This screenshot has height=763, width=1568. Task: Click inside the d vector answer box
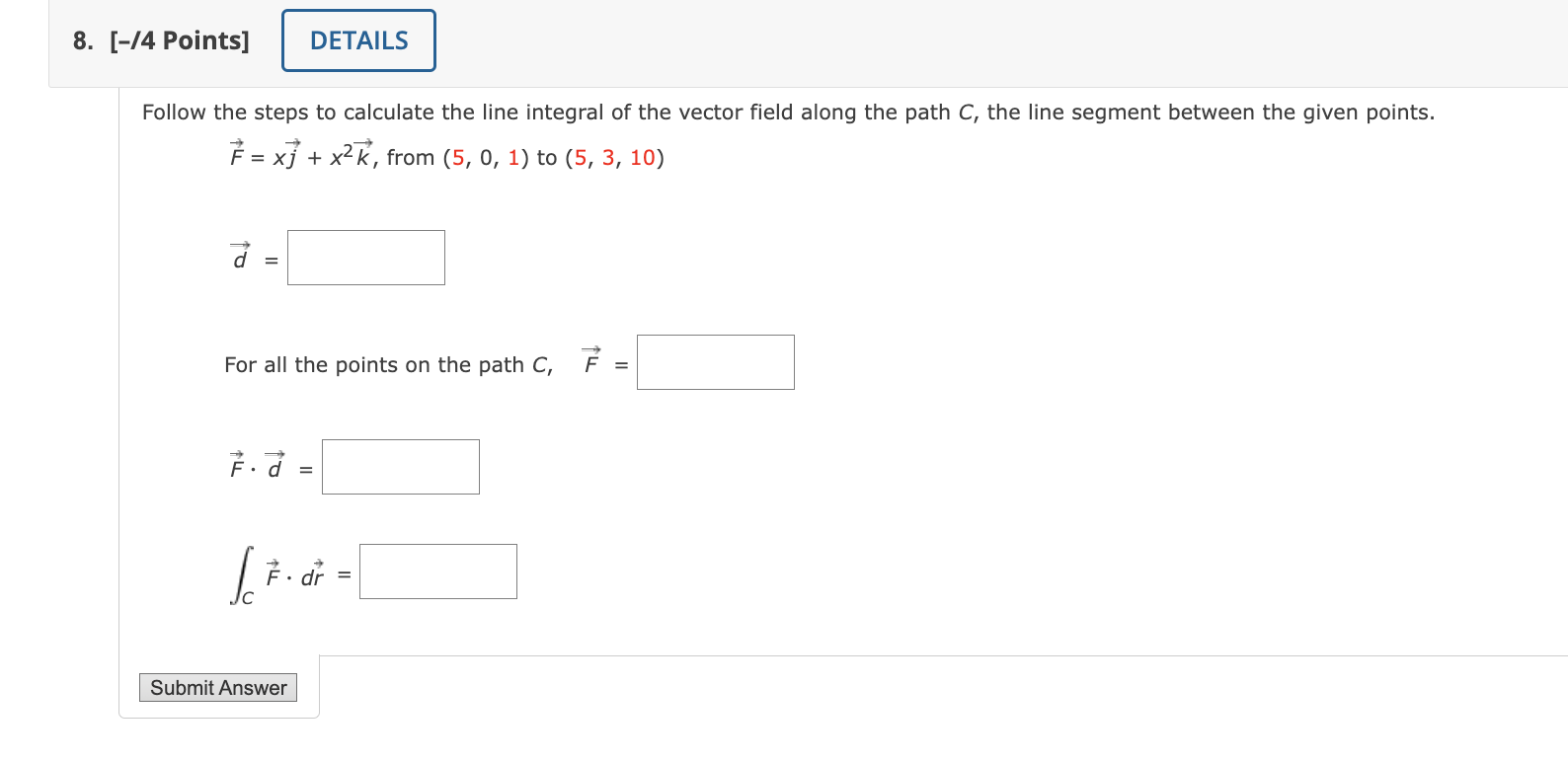click(365, 257)
